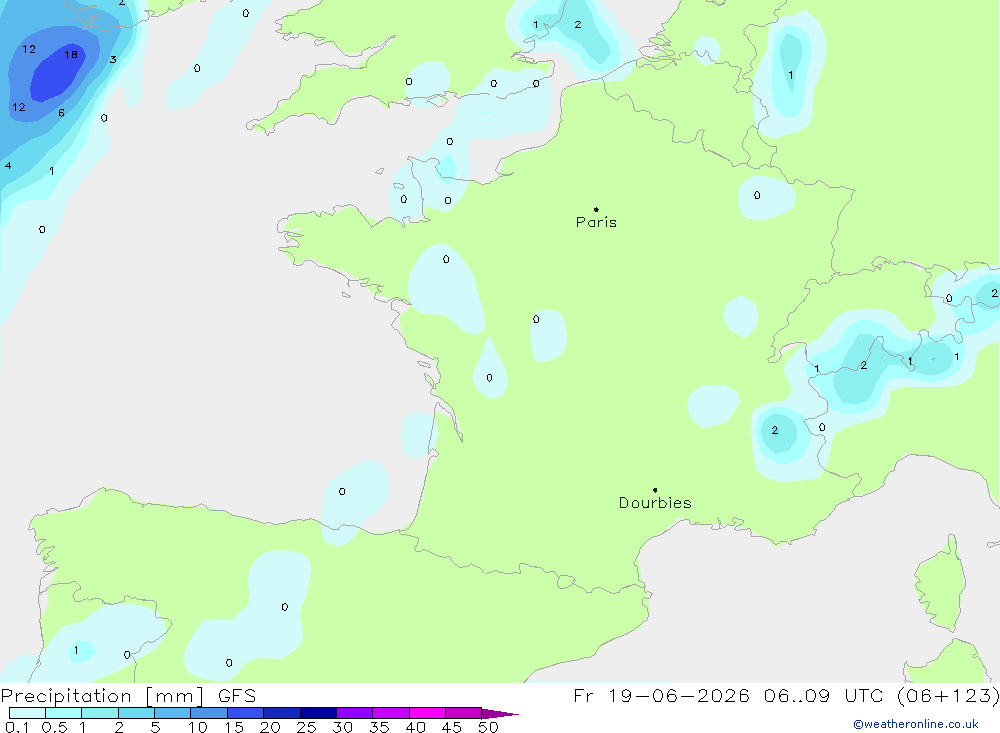Click the purple 30-35 legend swatch
Image resolution: width=1000 pixels, height=733 pixels.
[354, 713]
